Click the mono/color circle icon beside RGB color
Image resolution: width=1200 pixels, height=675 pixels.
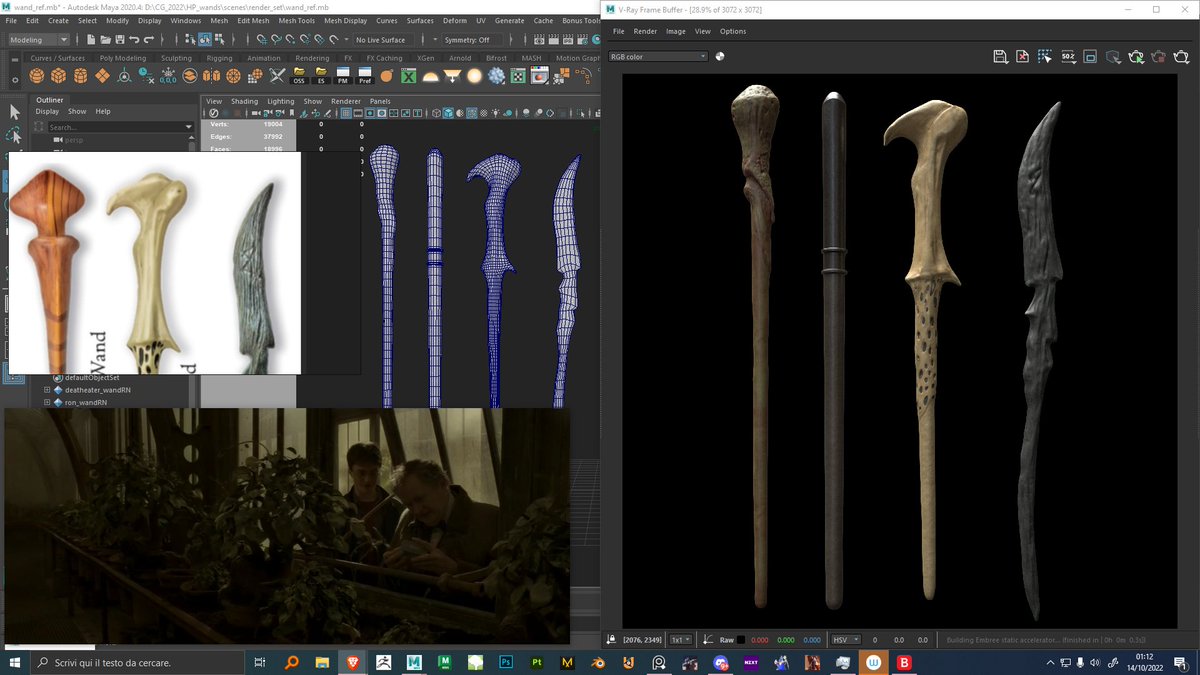pyautogui.click(x=719, y=57)
